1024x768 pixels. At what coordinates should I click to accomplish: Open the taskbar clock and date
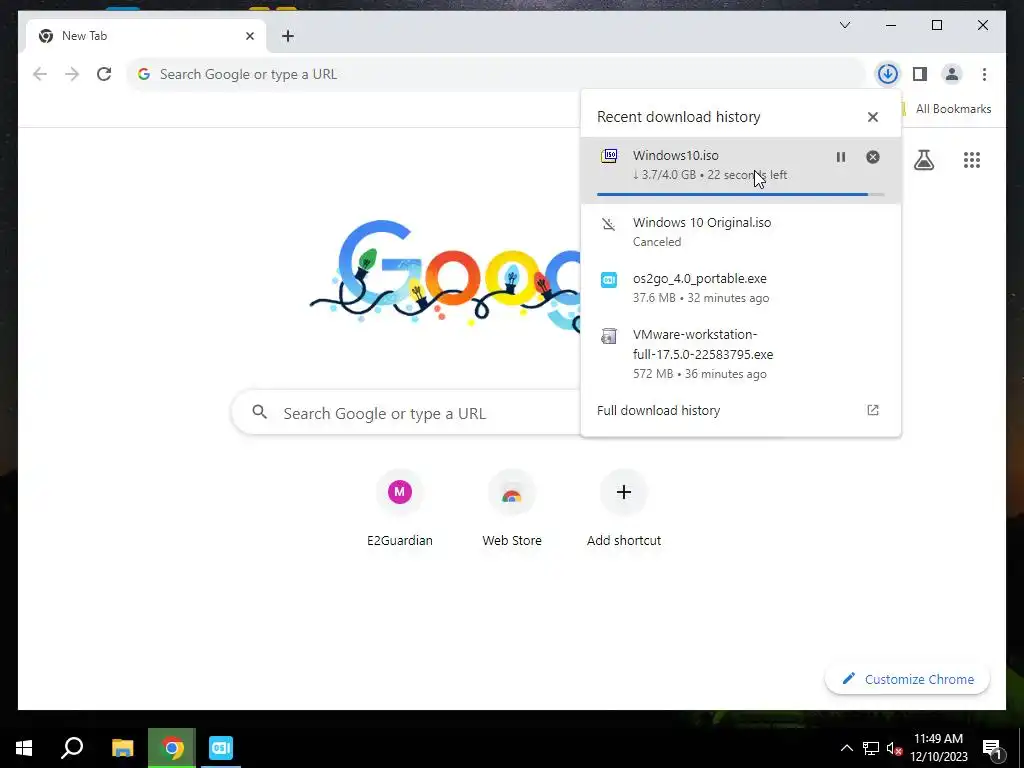(939, 748)
